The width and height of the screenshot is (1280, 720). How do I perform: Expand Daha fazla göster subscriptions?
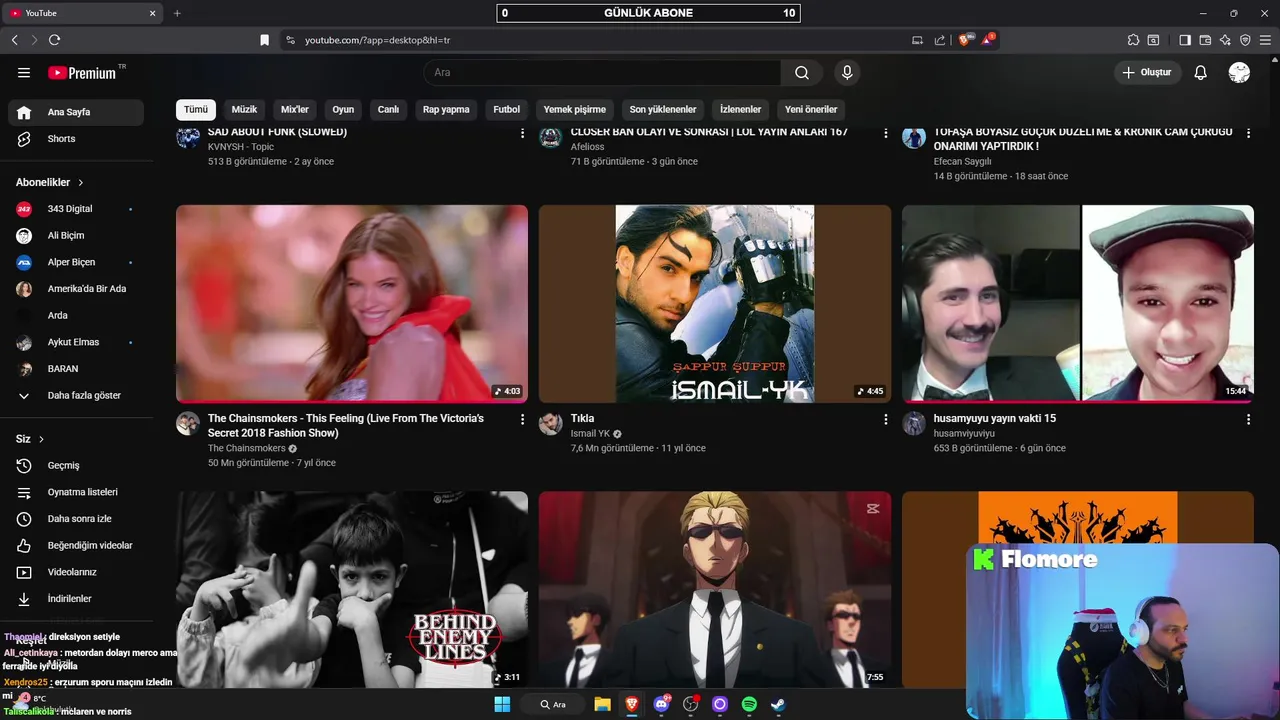pyautogui.click(x=76, y=395)
